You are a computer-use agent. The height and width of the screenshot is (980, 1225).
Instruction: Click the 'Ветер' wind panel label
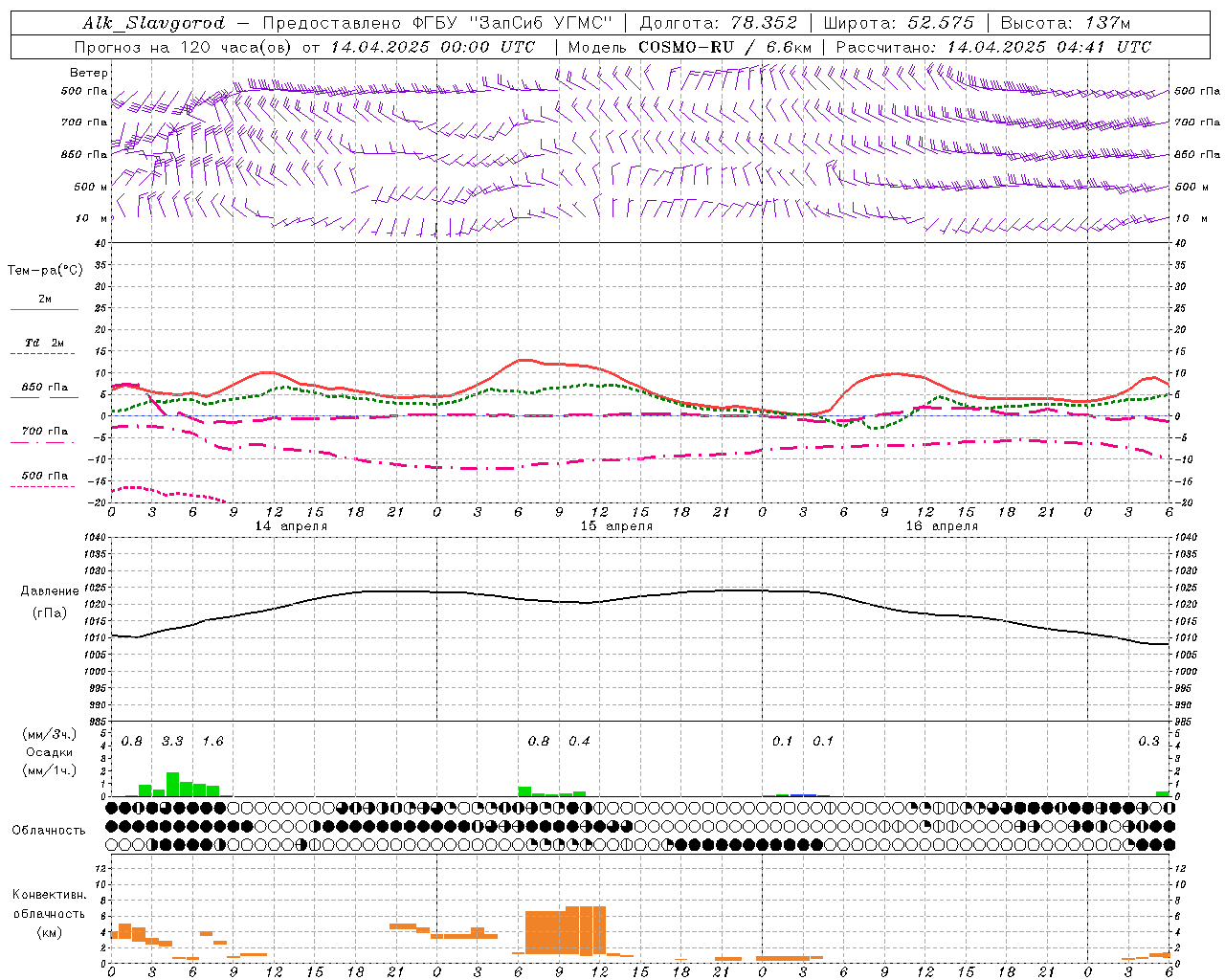(x=89, y=73)
